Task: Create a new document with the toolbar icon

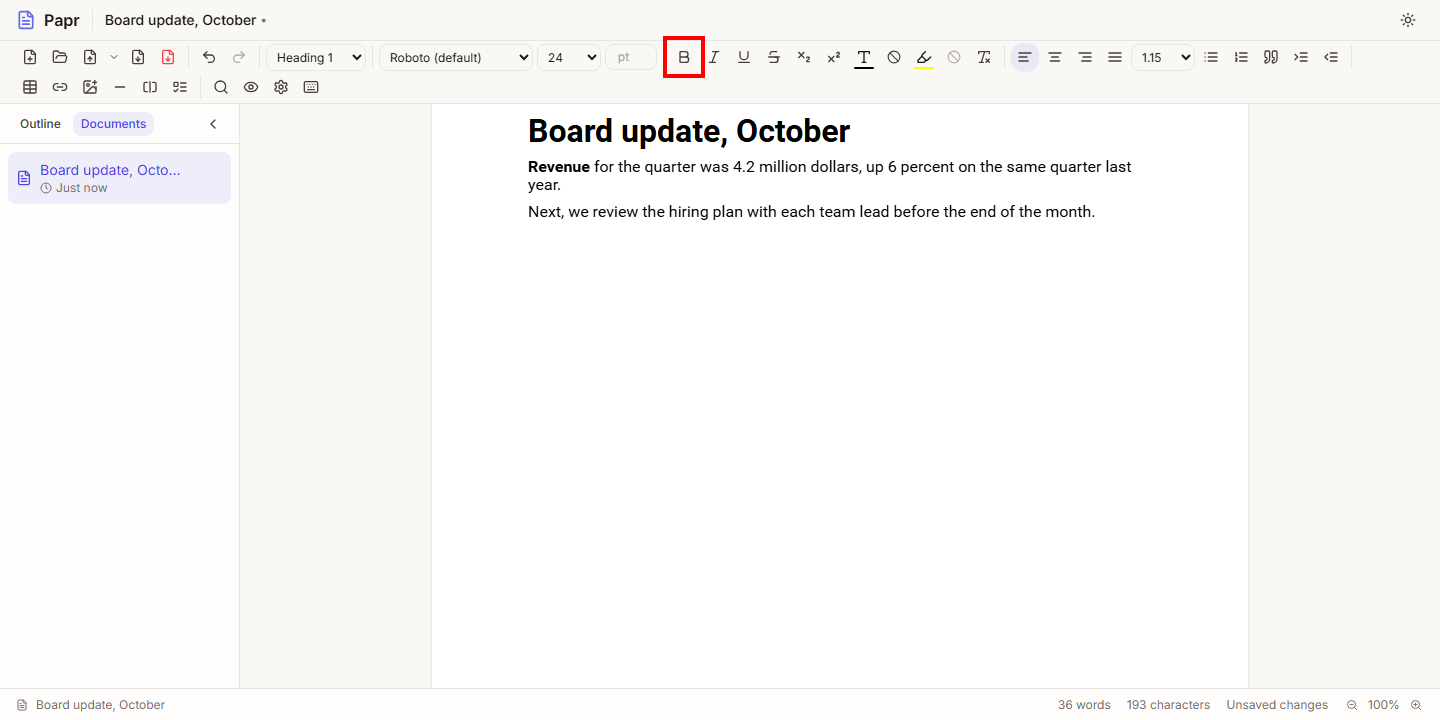Action: tap(30, 57)
